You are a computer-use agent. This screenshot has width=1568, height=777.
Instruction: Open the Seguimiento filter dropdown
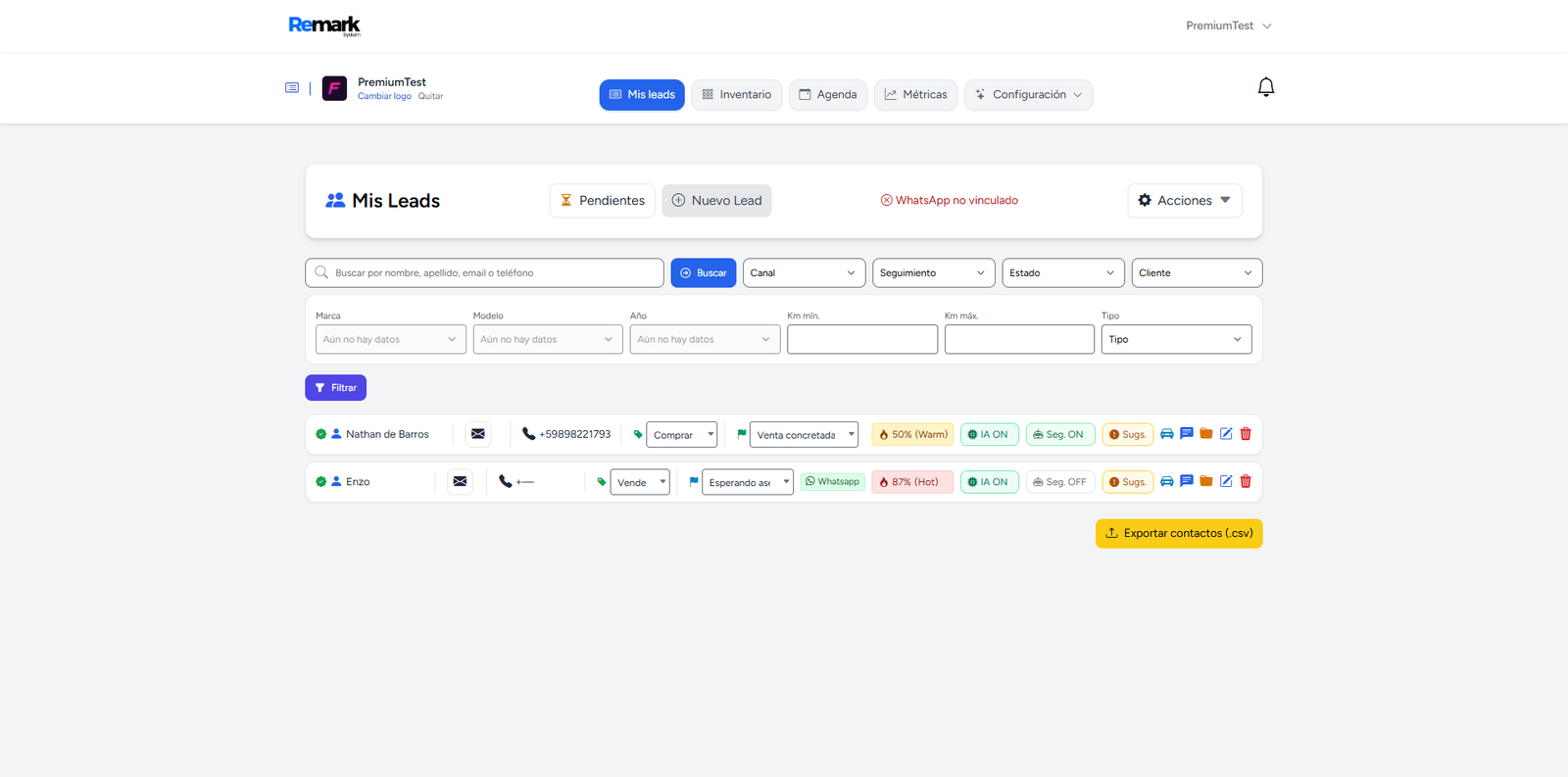click(x=934, y=272)
